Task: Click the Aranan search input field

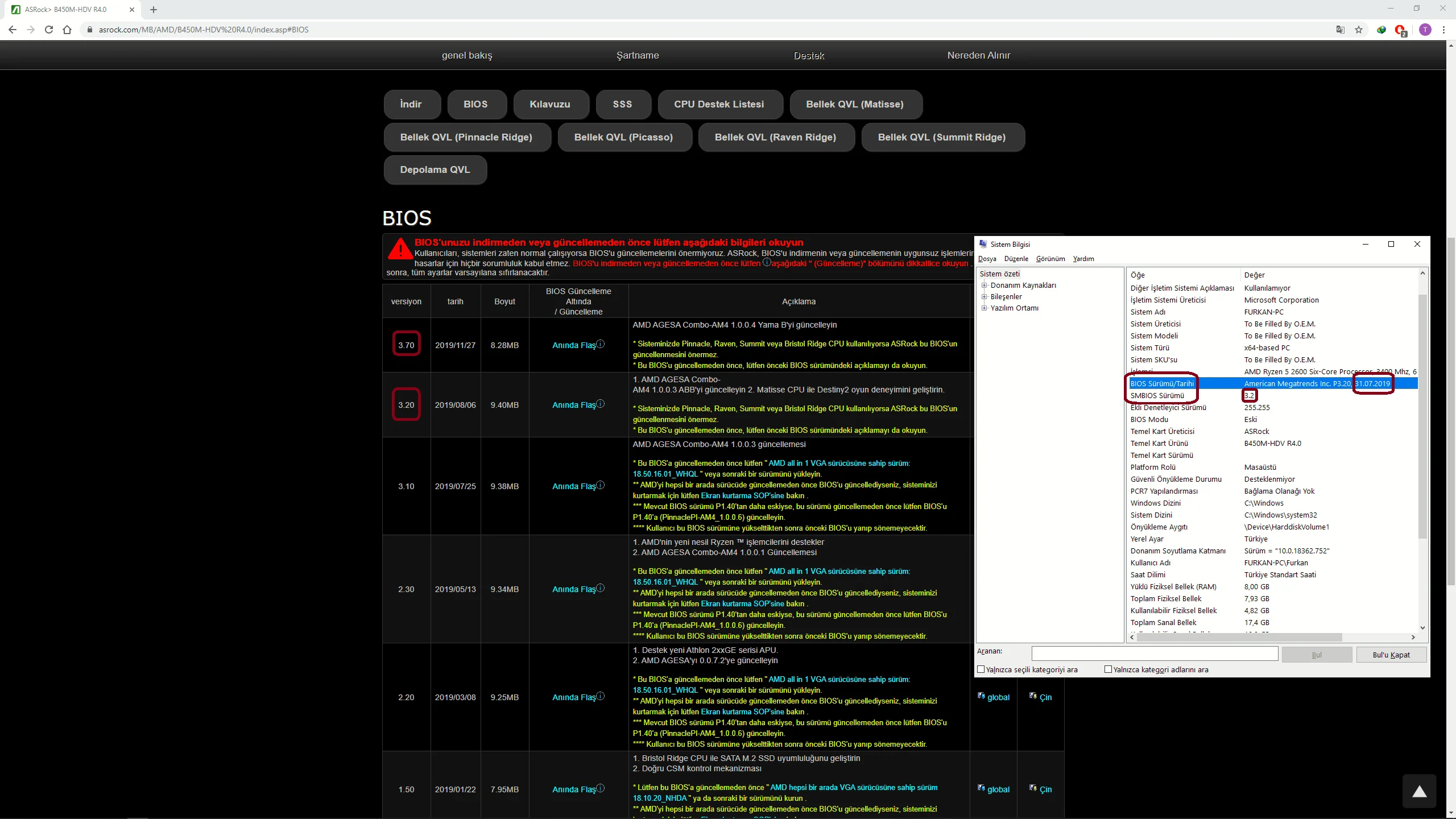Action: 1155,654
